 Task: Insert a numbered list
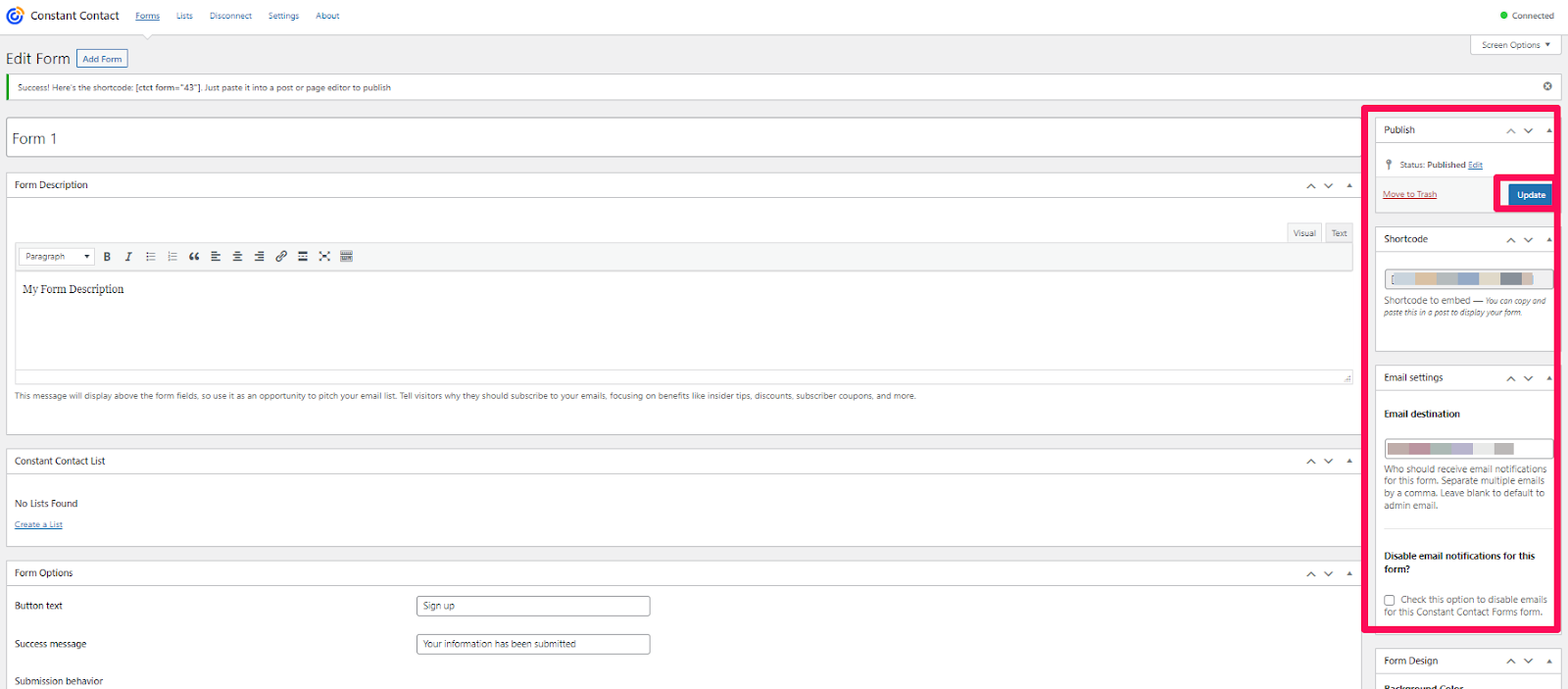pyautogui.click(x=172, y=257)
